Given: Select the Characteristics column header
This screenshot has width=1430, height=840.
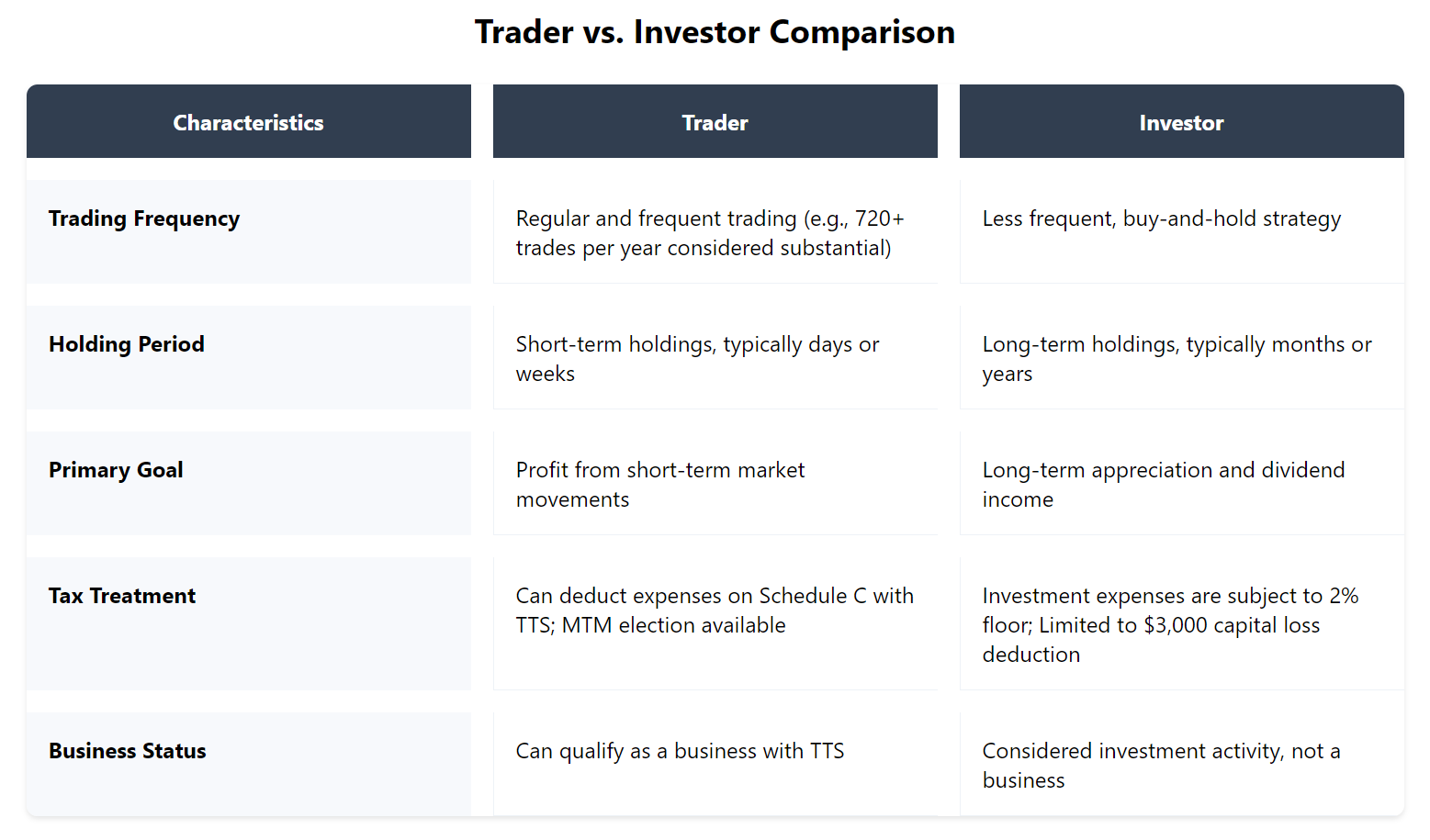Looking at the screenshot, I should (x=248, y=122).
